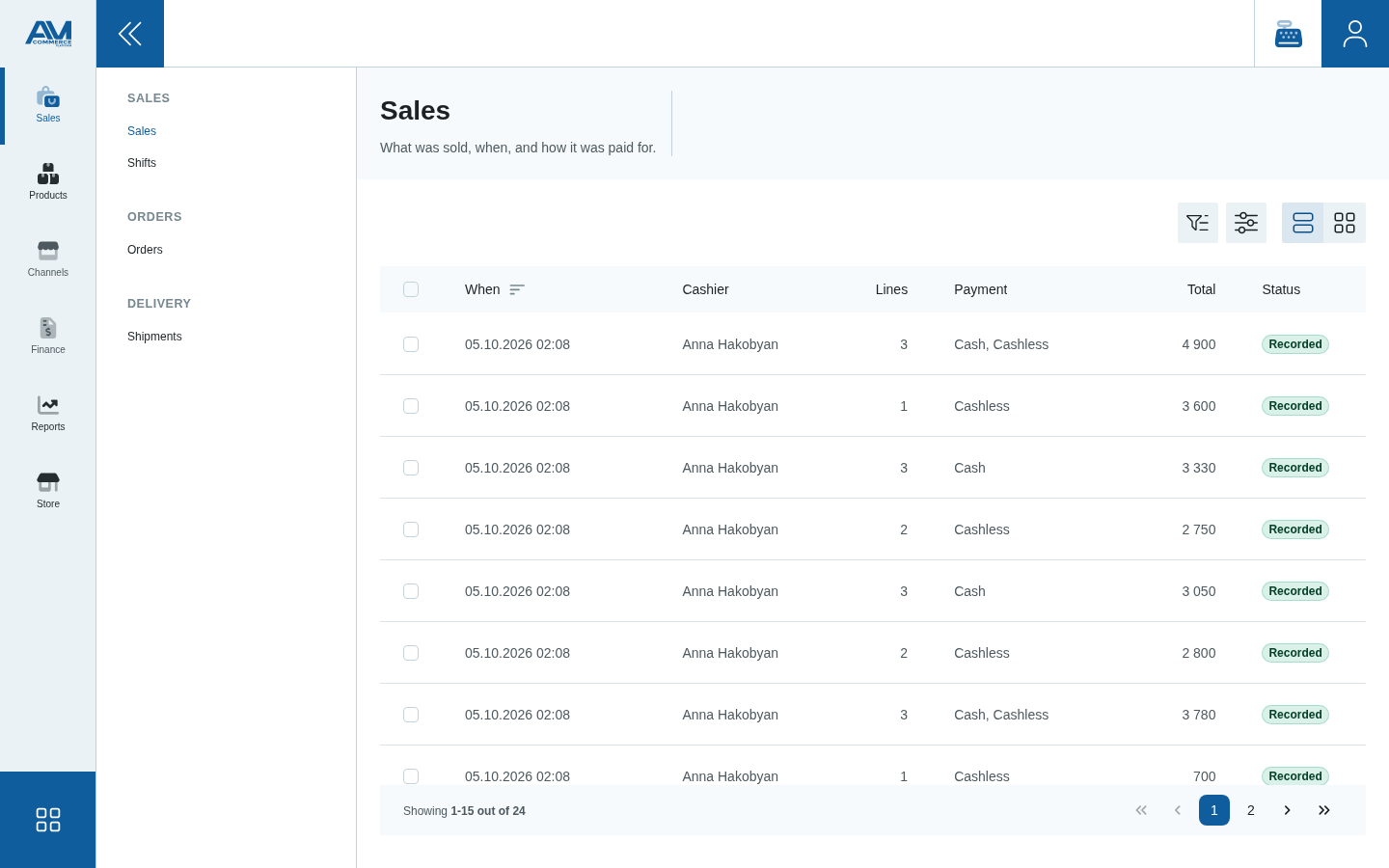Screen dimensions: 1389x868
Task: Toggle the select-all checkbox in table header
Action: tap(411, 289)
